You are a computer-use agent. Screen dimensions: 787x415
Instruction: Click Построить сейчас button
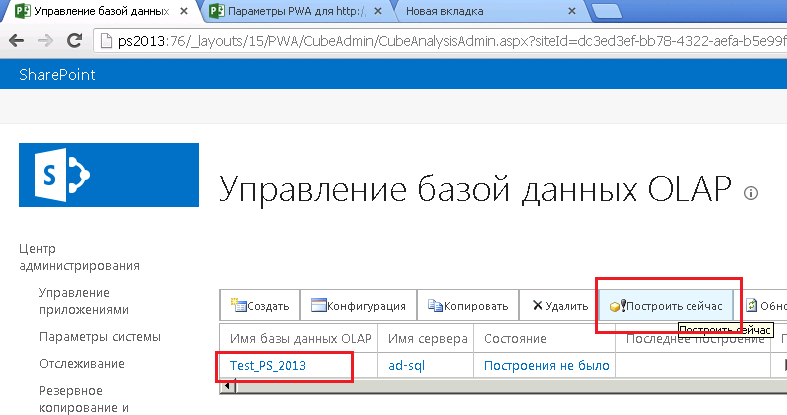pyautogui.click(x=666, y=305)
